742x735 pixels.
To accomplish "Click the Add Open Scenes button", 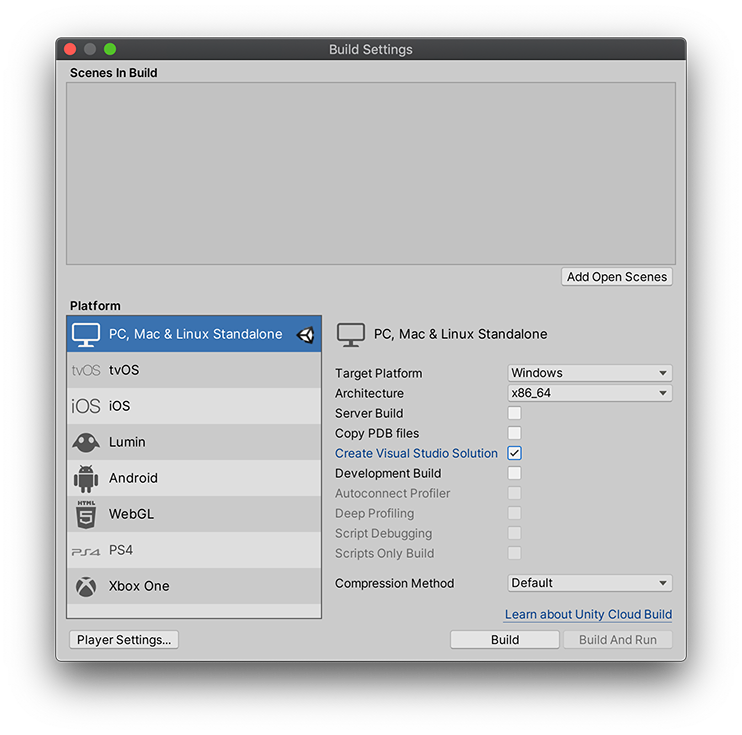I will [x=616, y=277].
